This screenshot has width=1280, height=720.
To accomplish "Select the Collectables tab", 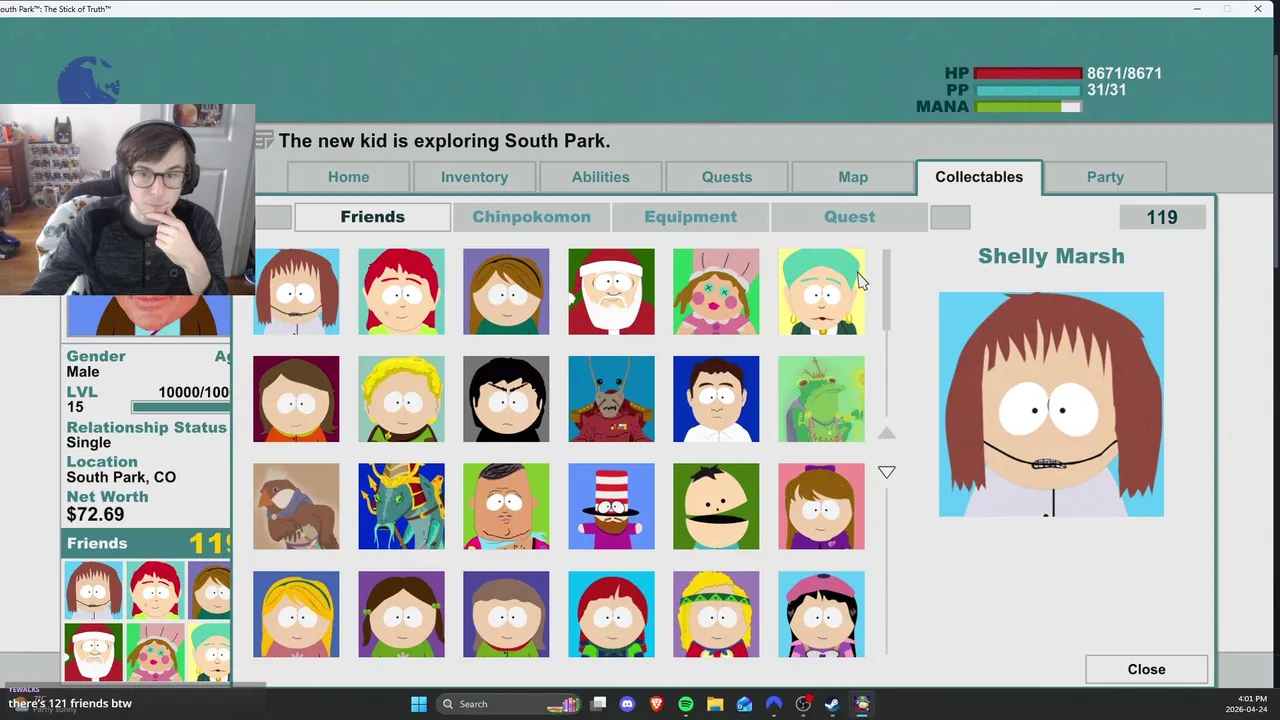I will [x=979, y=177].
